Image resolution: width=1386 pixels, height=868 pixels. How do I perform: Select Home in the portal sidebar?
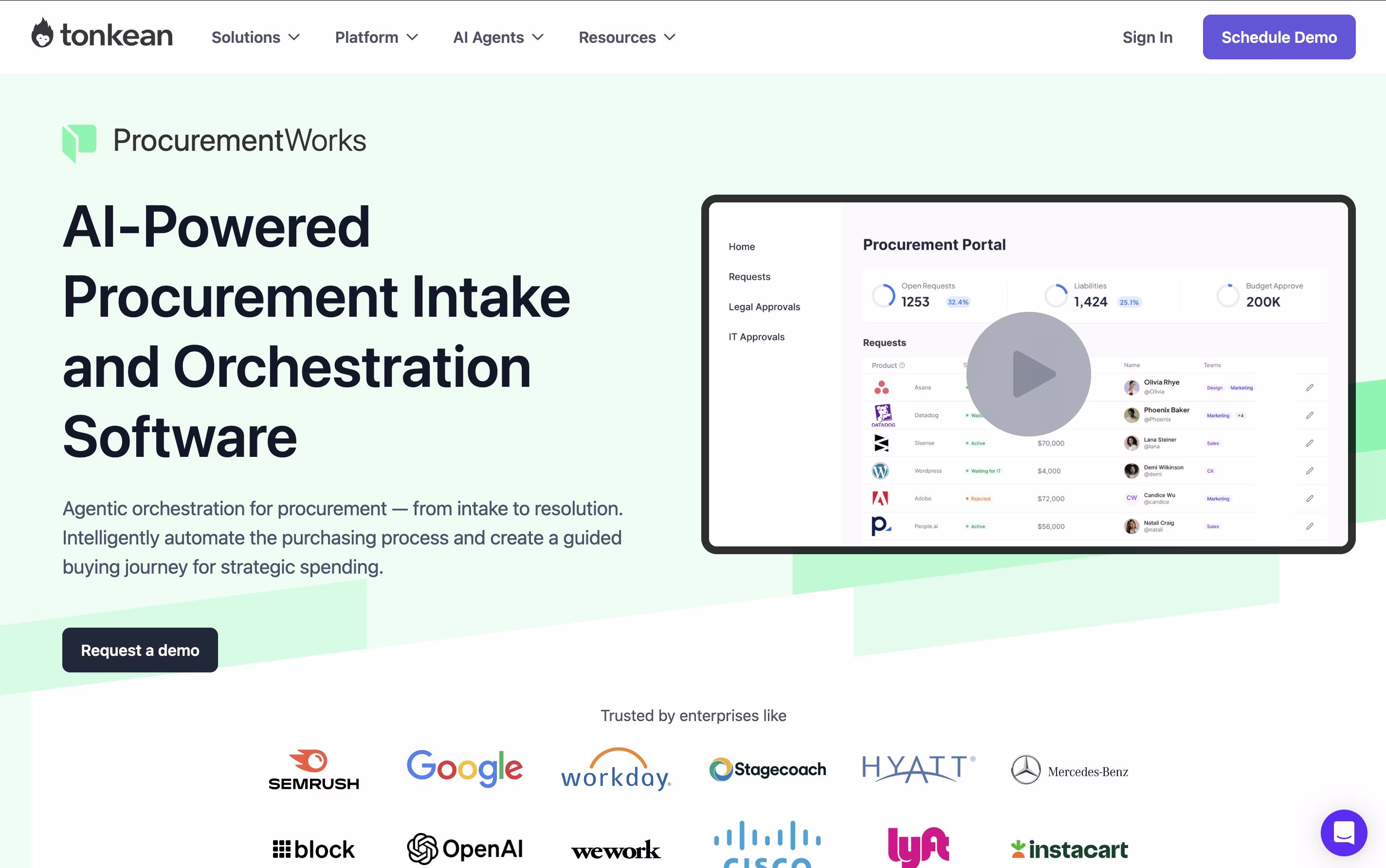741,246
